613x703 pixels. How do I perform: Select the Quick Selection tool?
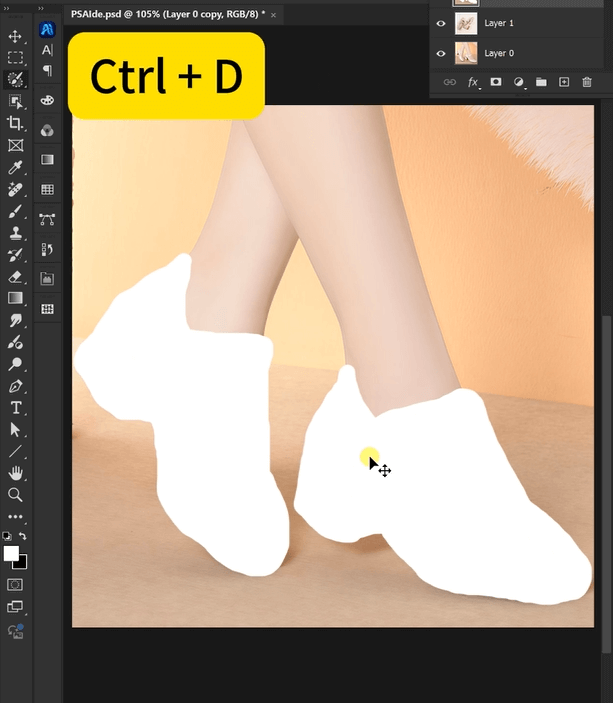tap(15, 80)
